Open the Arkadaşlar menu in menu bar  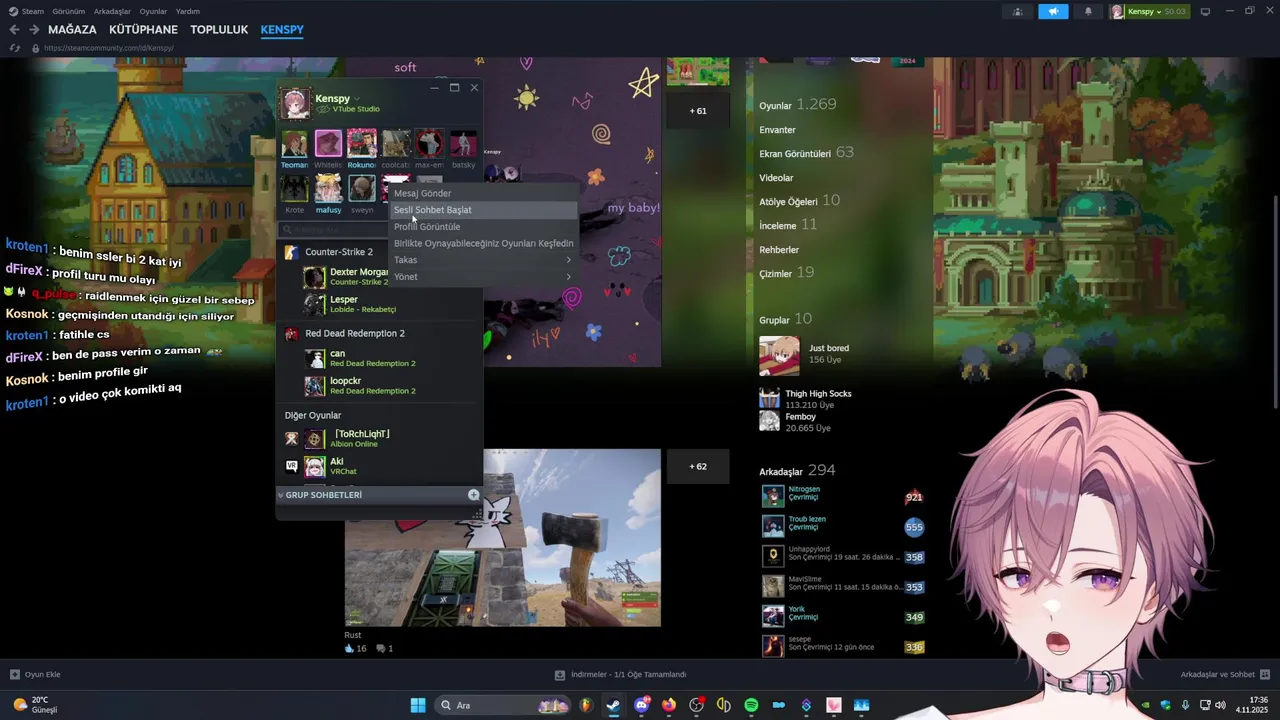point(112,12)
